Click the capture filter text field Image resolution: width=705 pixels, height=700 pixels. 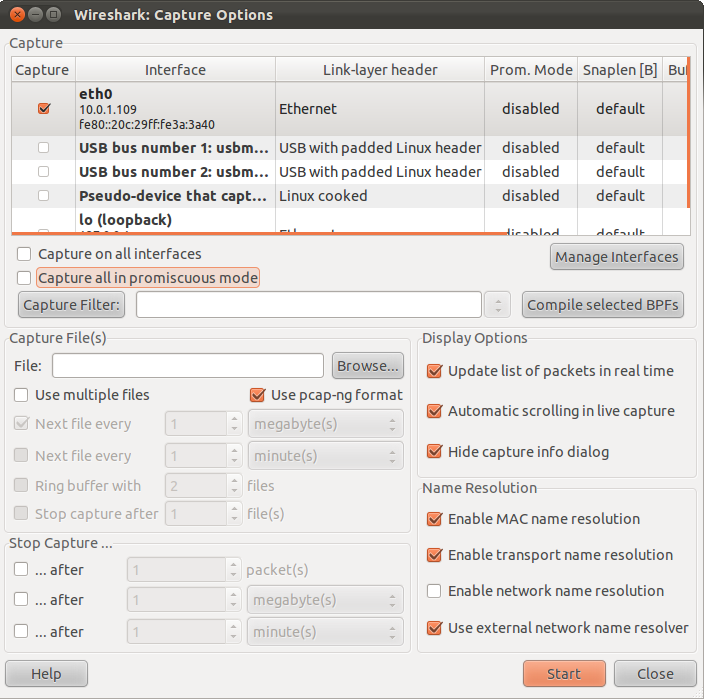pyautogui.click(x=309, y=305)
